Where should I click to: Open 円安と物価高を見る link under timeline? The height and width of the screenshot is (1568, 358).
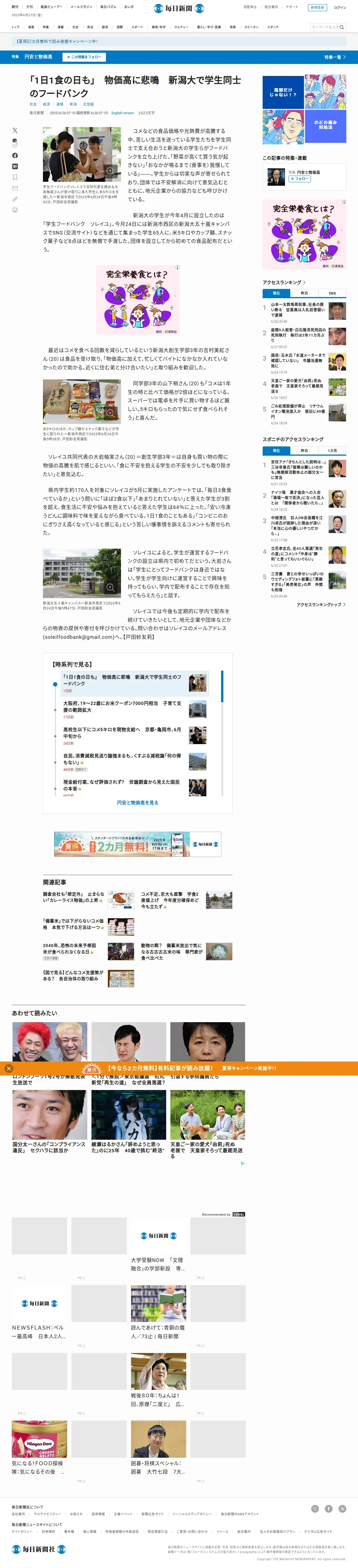[x=137, y=803]
